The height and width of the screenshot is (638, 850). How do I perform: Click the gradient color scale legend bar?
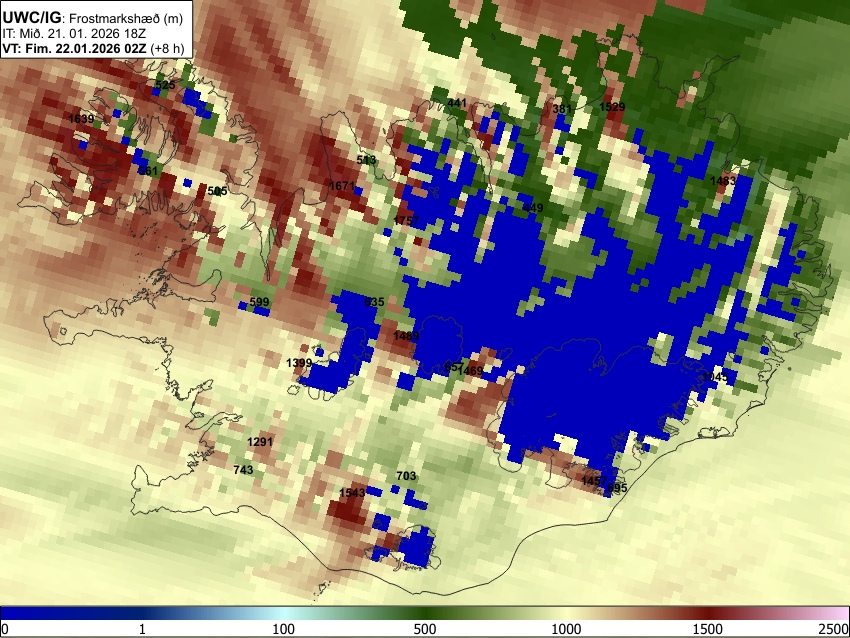point(425,613)
